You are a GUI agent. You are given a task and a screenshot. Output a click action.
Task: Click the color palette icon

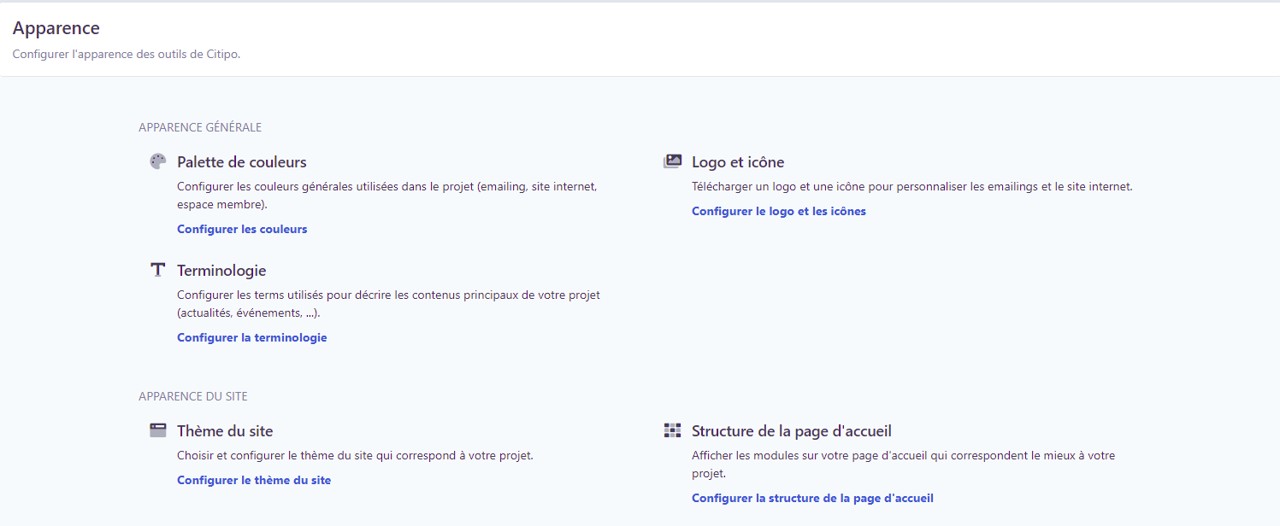click(157, 162)
